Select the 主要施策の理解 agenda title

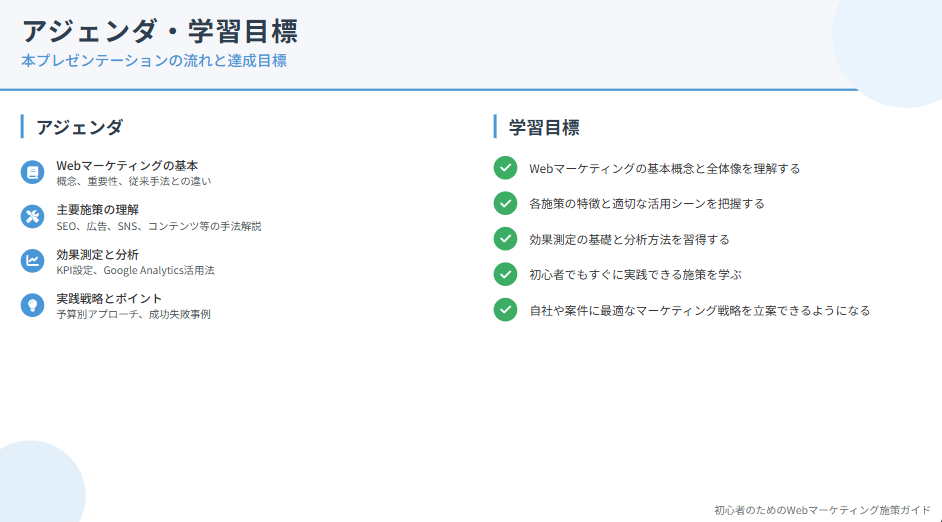pos(97,209)
